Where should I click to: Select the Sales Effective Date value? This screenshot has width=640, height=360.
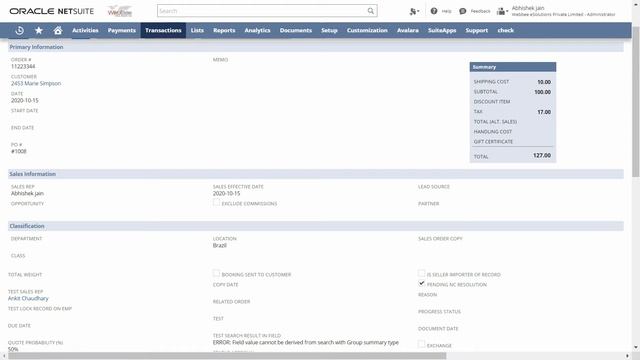227,193
